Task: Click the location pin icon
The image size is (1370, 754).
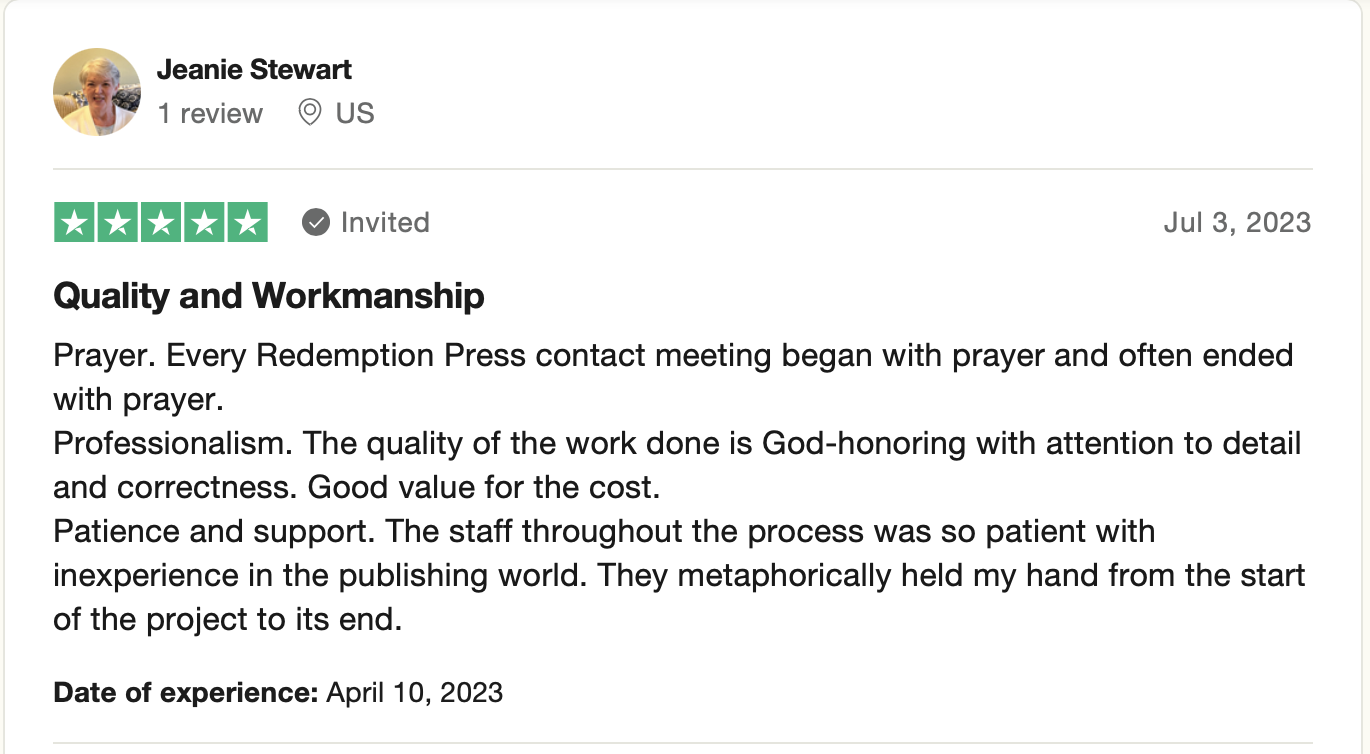Action: (x=310, y=113)
